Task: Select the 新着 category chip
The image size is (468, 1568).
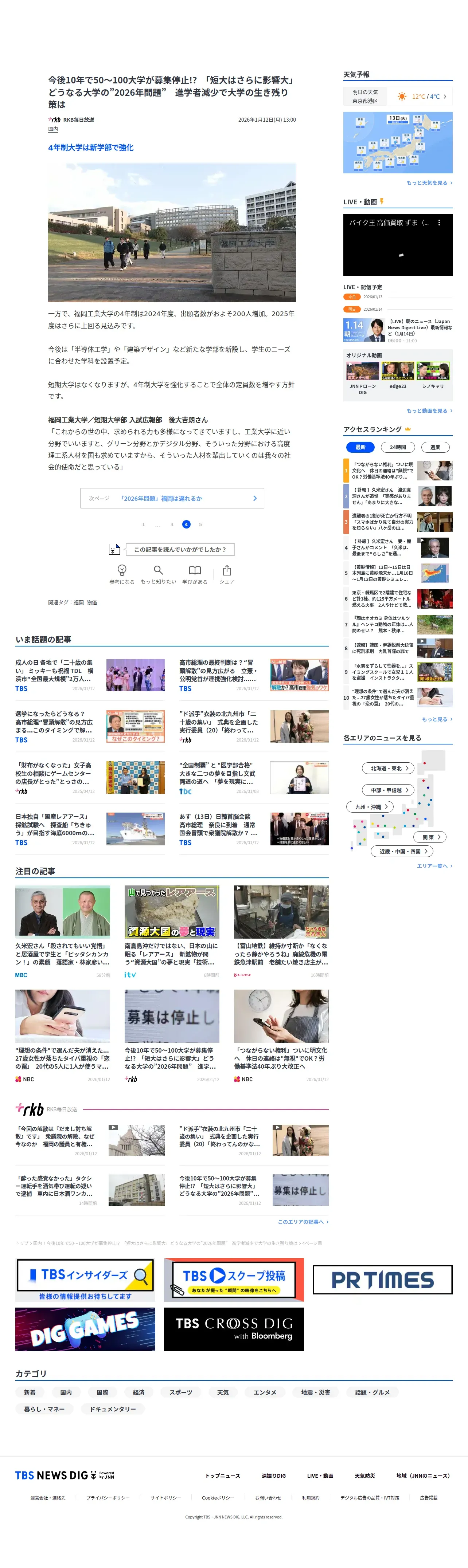Action: point(30,1392)
